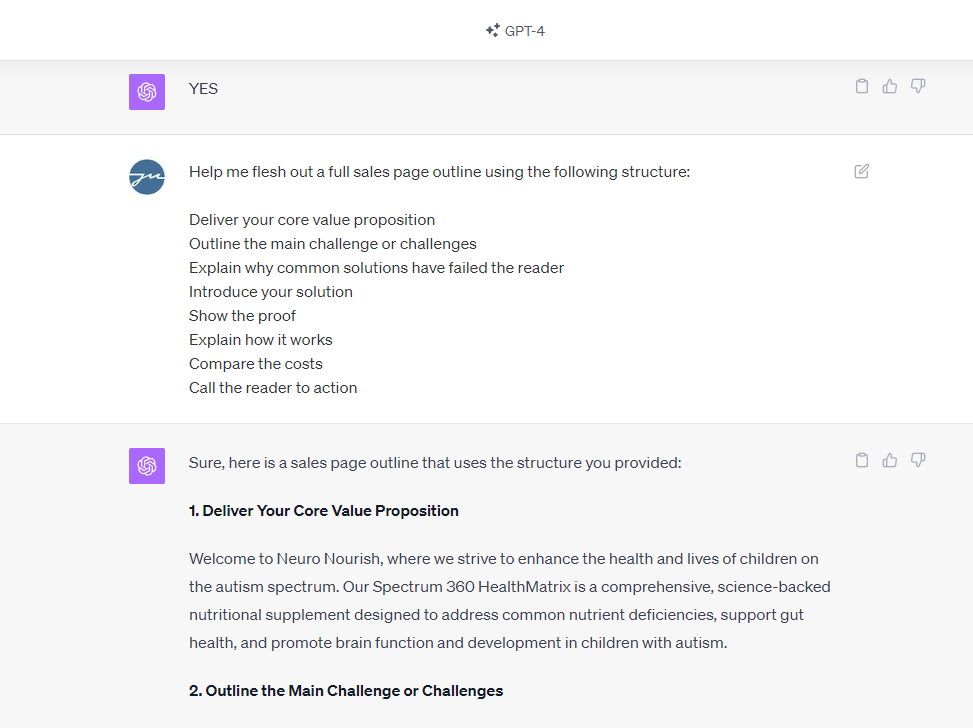Click the heading Deliver Your Core Value Proposition
The height and width of the screenshot is (728, 973).
[x=324, y=511]
